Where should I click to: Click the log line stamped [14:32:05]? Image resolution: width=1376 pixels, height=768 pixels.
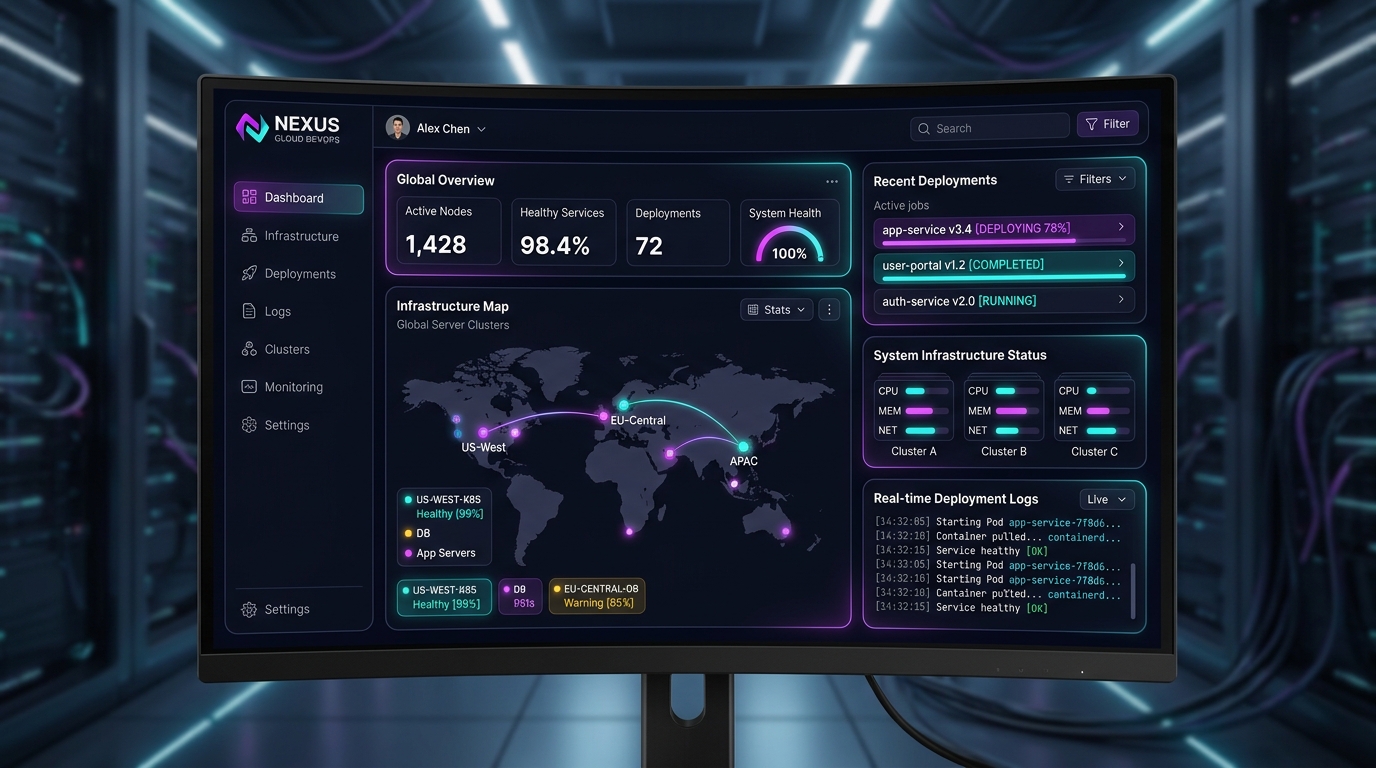[x=997, y=522]
